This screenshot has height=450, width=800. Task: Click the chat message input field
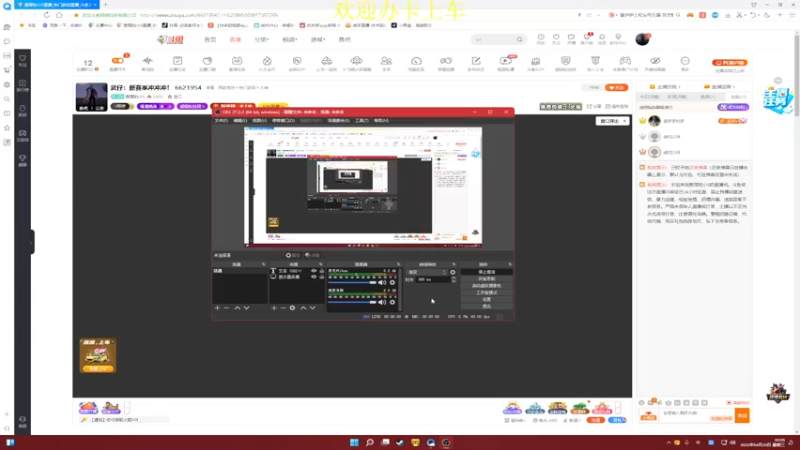click(x=697, y=415)
